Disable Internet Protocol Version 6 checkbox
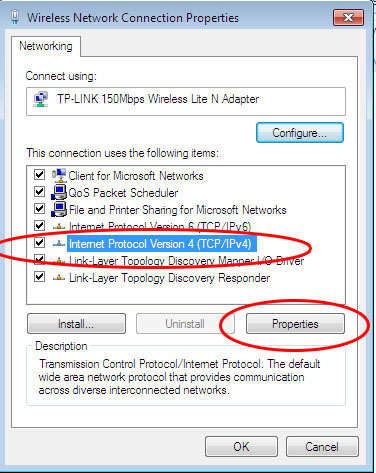 point(39,226)
